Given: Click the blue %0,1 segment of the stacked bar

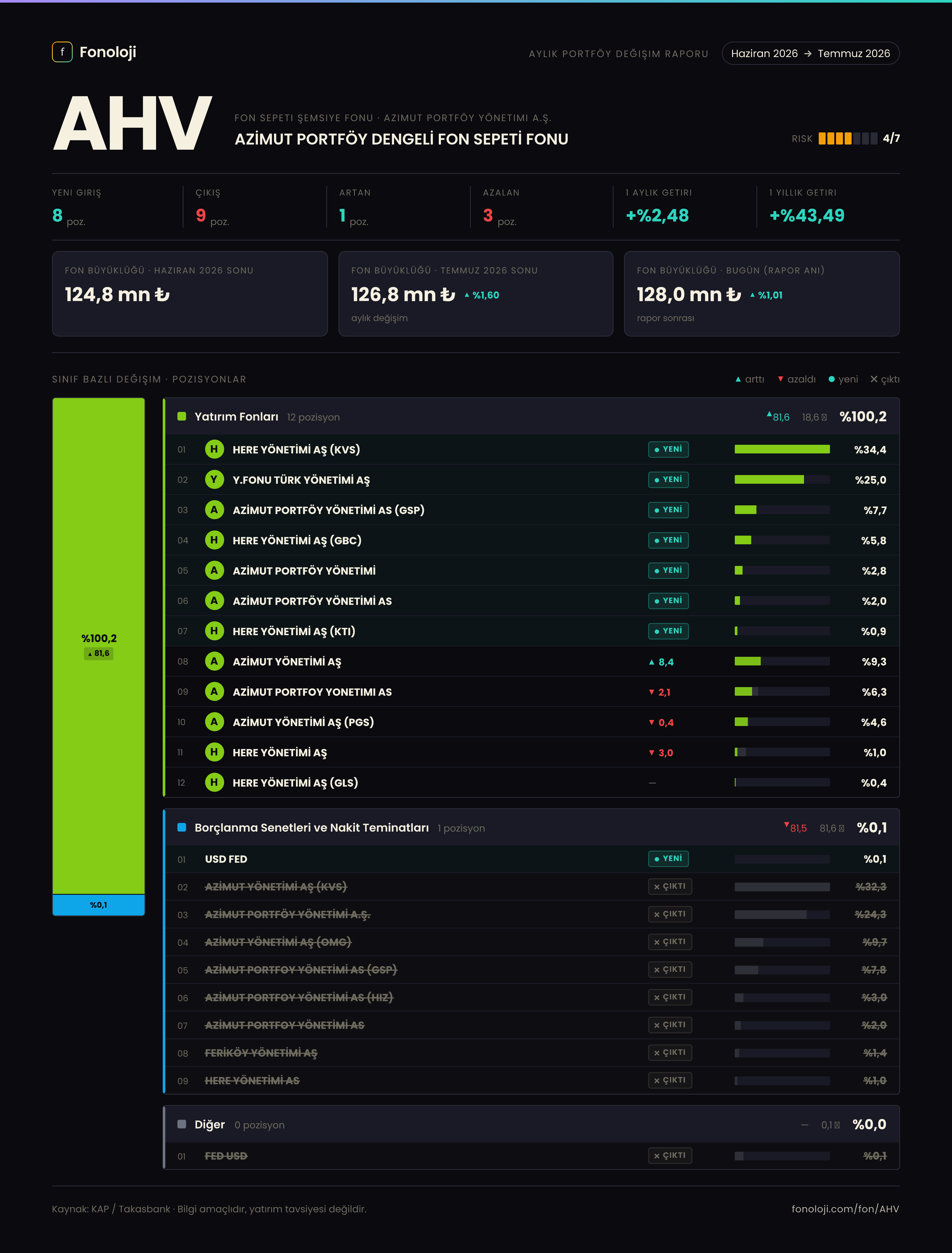Looking at the screenshot, I should tap(99, 905).
